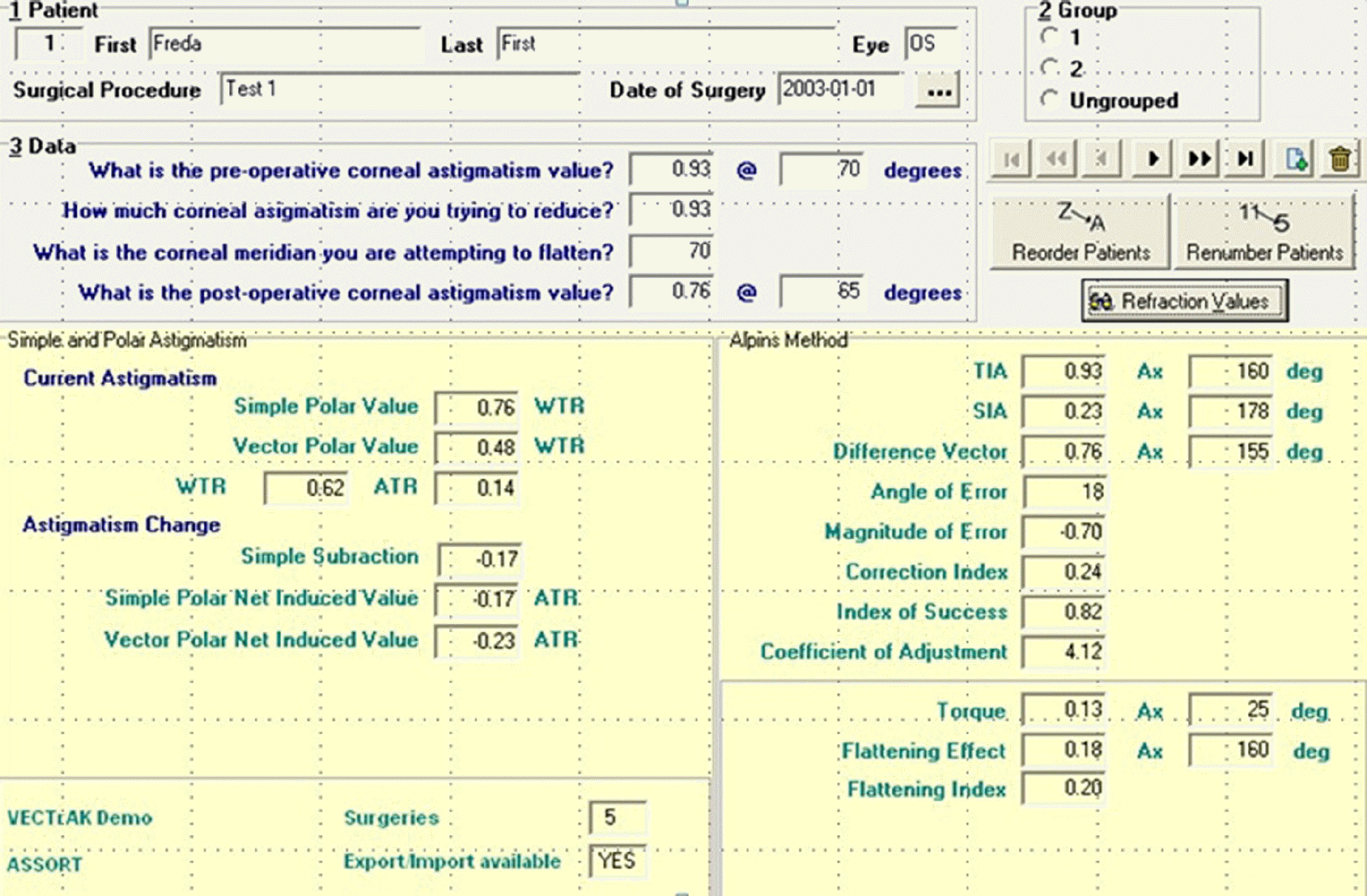The width and height of the screenshot is (1367, 896).
Task: Edit pre-operative axis field 70 degrees
Action: [822, 169]
